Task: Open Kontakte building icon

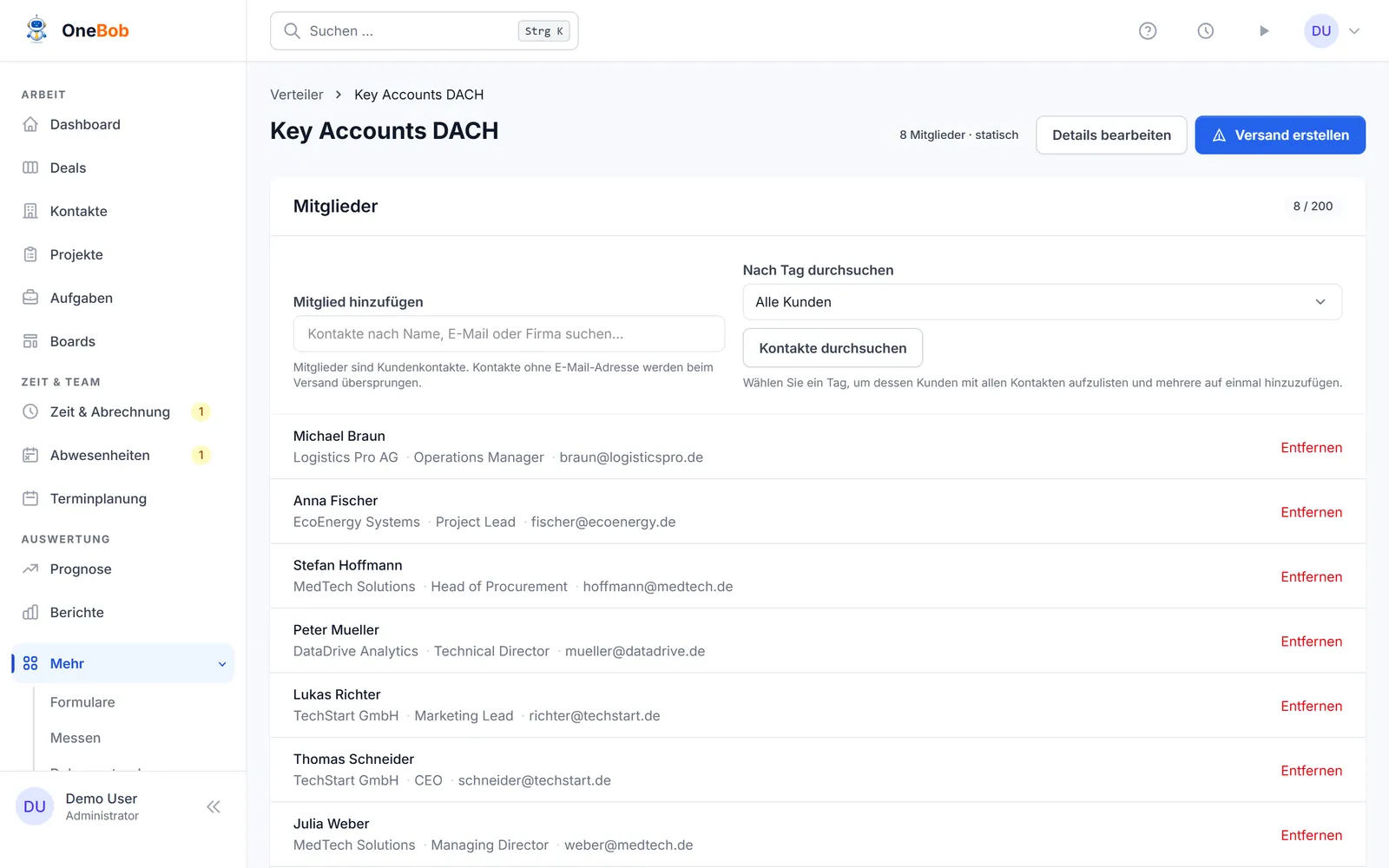Action: 30,211
